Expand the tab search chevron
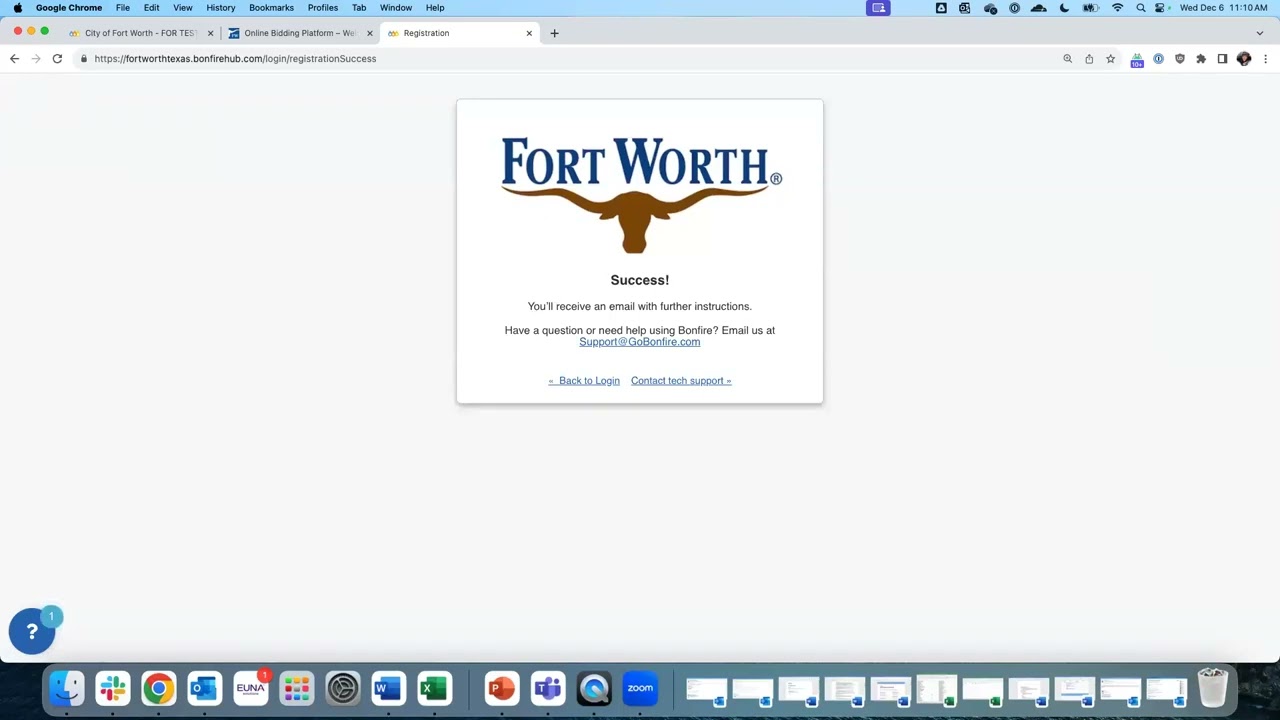The width and height of the screenshot is (1280, 720). [x=1260, y=33]
